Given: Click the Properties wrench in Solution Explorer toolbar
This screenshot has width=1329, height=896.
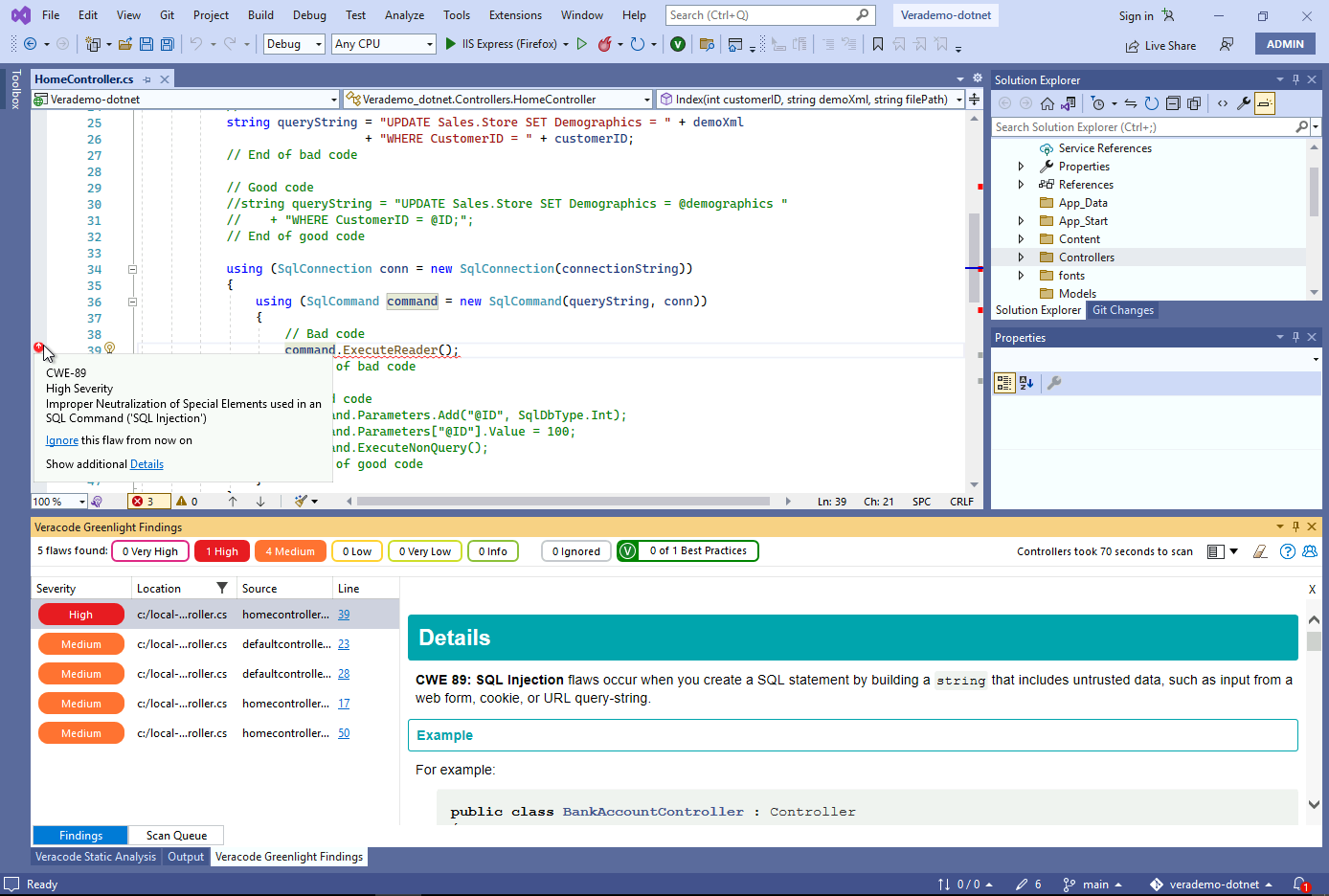Looking at the screenshot, I should (1244, 103).
